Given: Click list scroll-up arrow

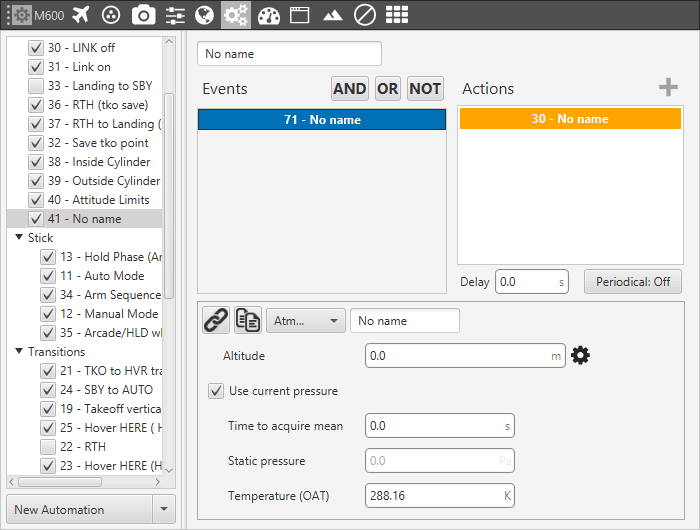Looking at the screenshot, I should click(169, 42).
